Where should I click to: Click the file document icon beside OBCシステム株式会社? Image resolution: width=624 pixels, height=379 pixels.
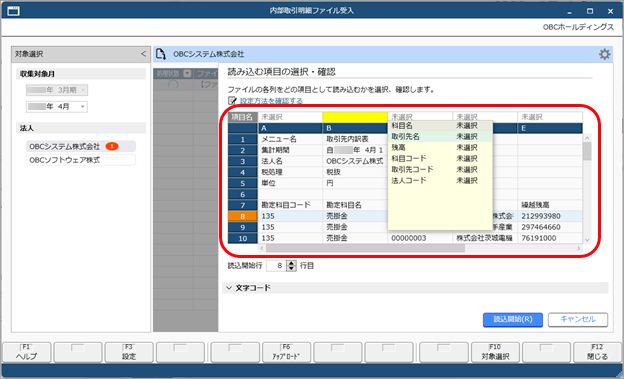[161, 54]
